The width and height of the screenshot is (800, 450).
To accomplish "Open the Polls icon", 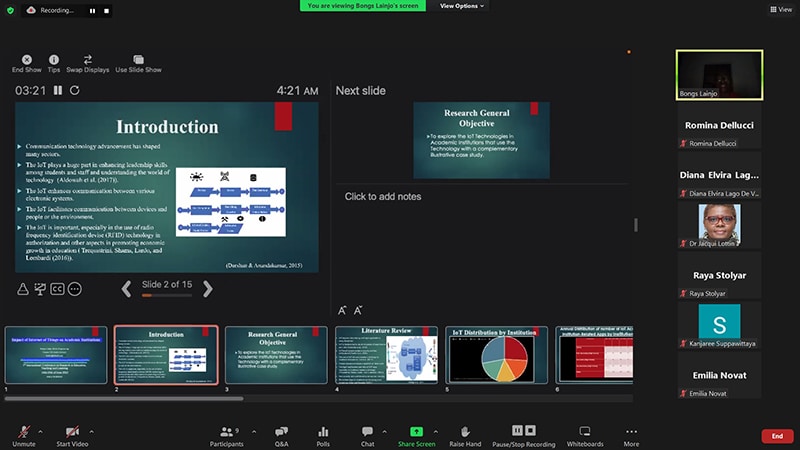I will [323, 432].
